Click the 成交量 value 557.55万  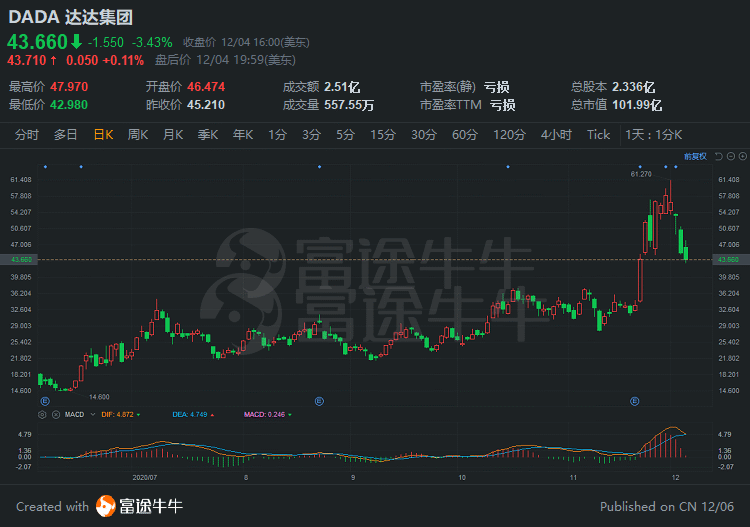point(349,105)
